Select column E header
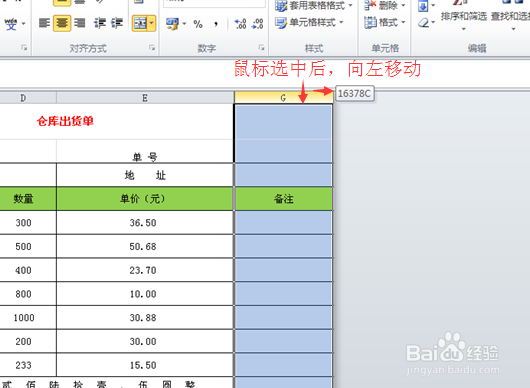Image resolution: width=530 pixels, height=388 pixels. [145, 98]
